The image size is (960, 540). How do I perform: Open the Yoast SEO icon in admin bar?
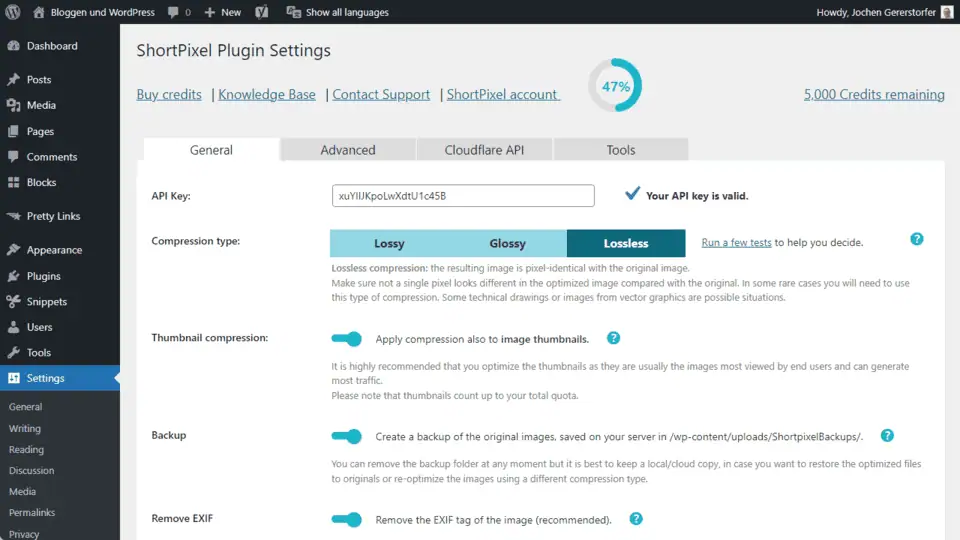click(261, 12)
